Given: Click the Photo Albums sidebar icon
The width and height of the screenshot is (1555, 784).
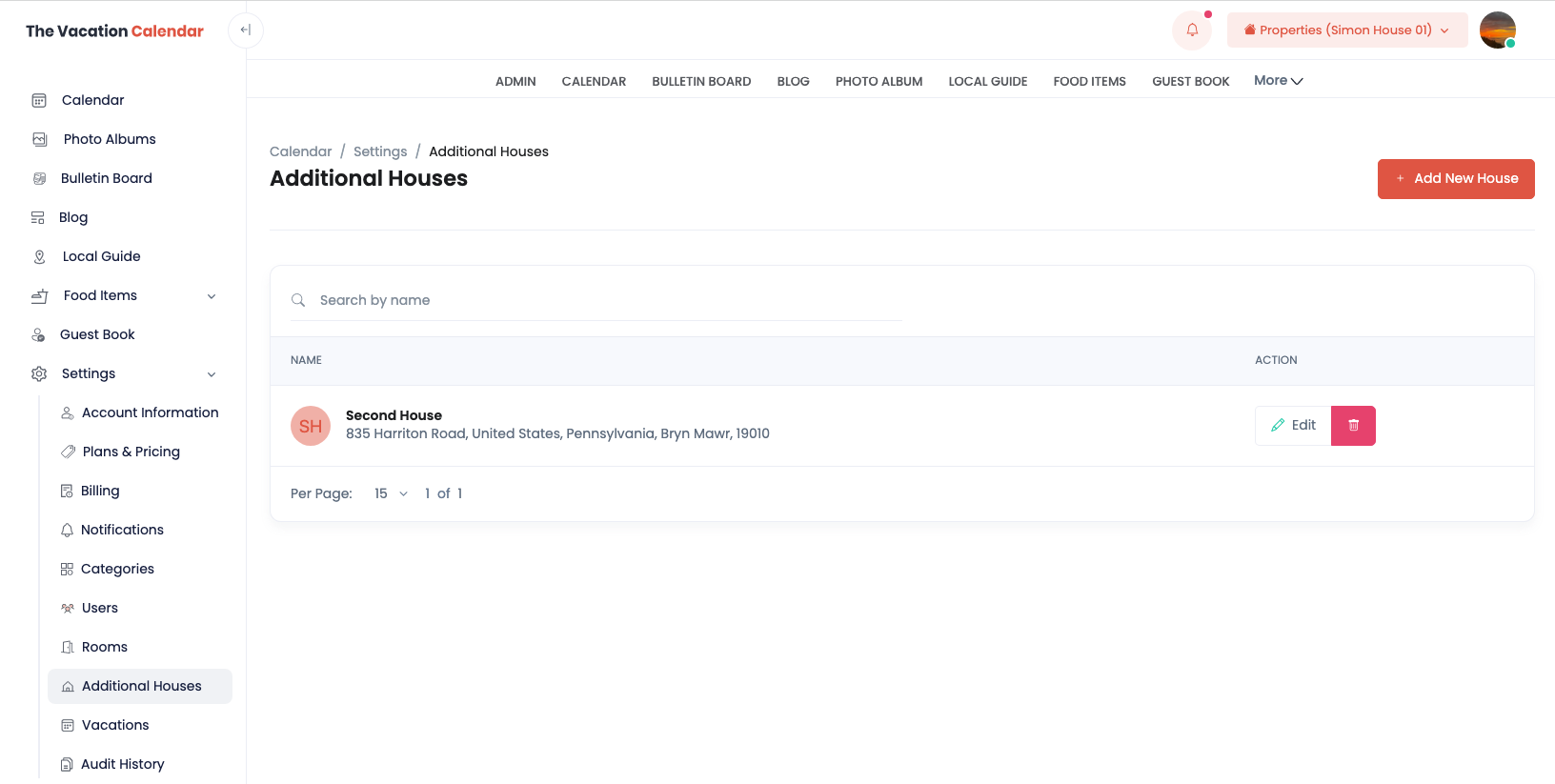Looking at the screenshot, I should (x=39, y=139).
